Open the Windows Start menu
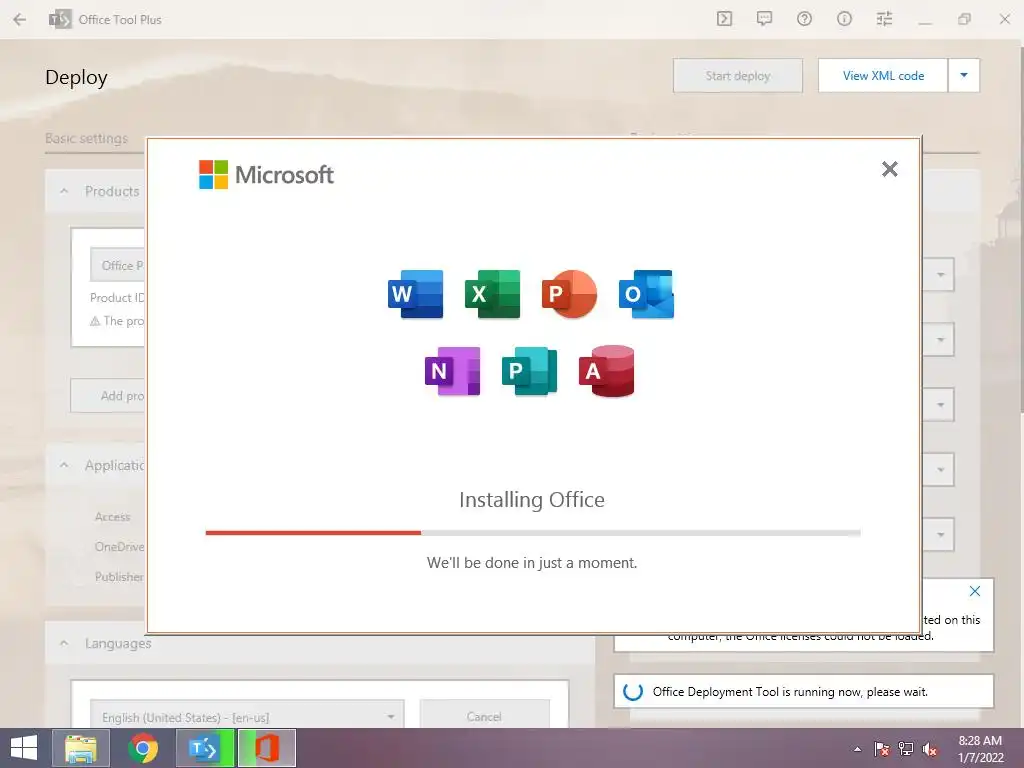This screenshot has width=1024, height=768. (x=24, y=748)
